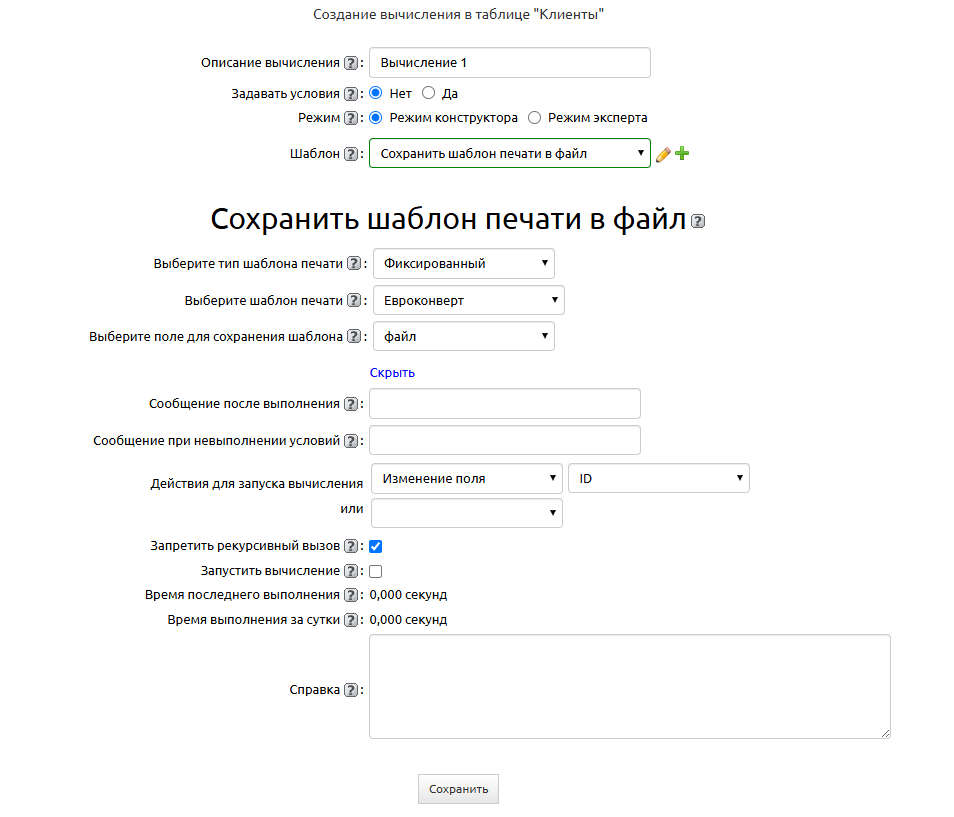
Task: Click help icon next to the large heading
Action: tap(698, 222)
